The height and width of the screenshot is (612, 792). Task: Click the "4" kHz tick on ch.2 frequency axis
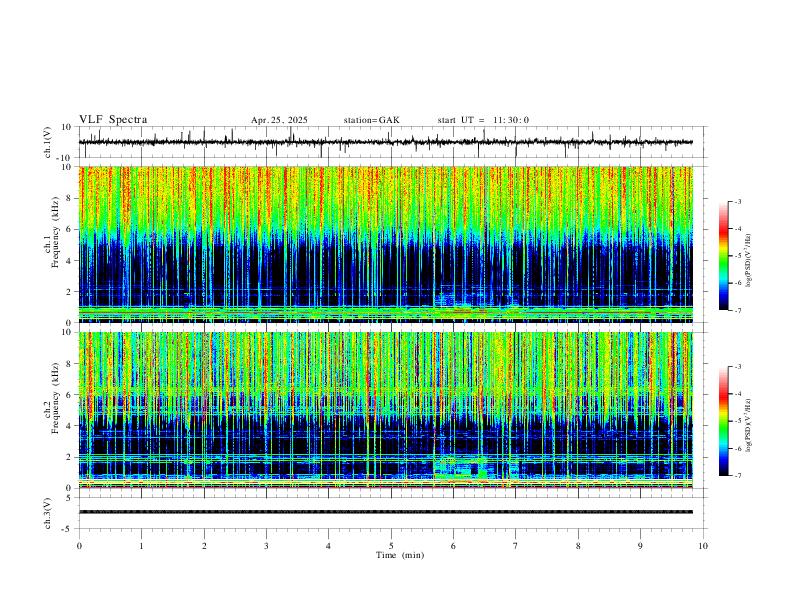70,426
